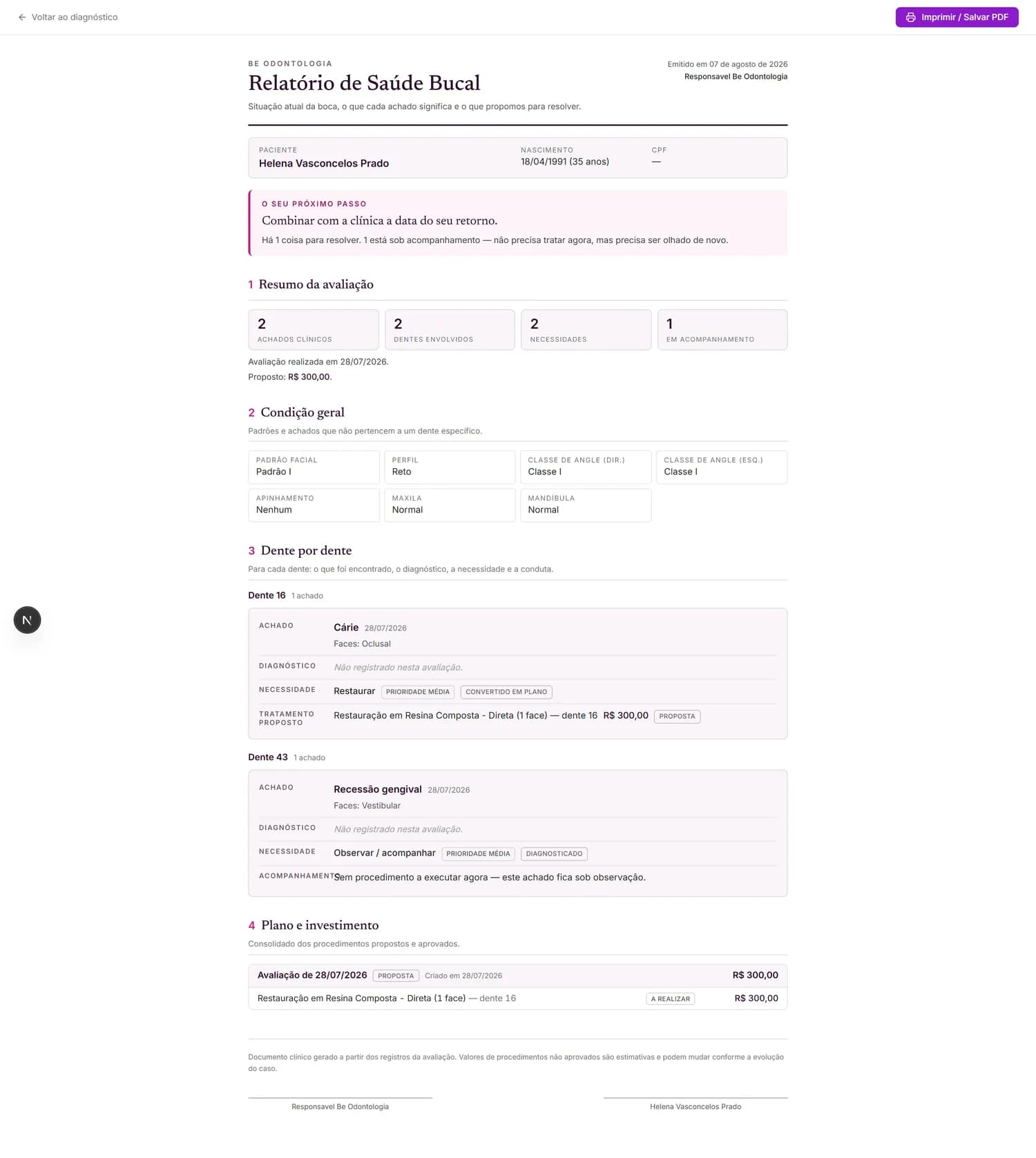Select the Dentes Envolvidos summary card
This screenshot has height=1158, width=1036.
coord(450,330)
